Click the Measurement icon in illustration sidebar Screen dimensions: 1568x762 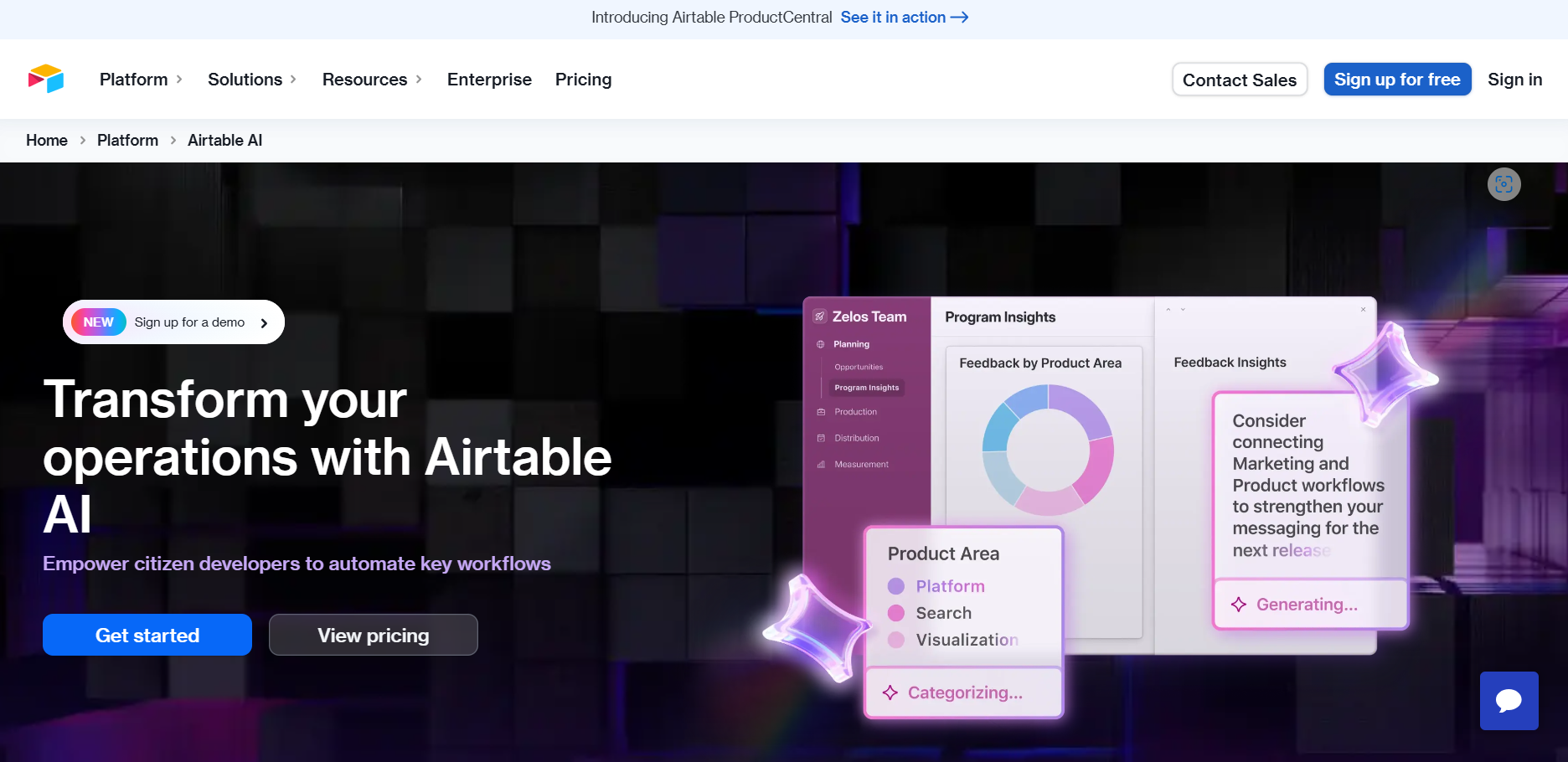click(x=821, y=464)
